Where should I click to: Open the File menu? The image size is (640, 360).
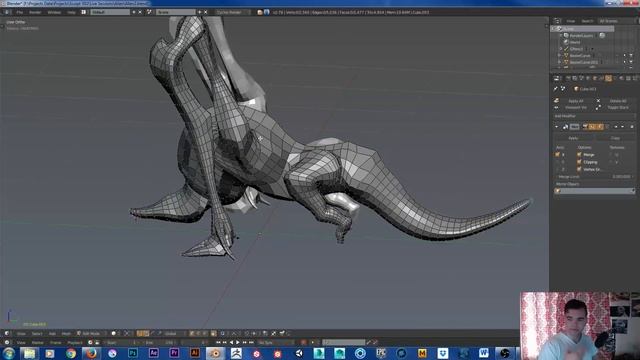click(x=20, y=12)
